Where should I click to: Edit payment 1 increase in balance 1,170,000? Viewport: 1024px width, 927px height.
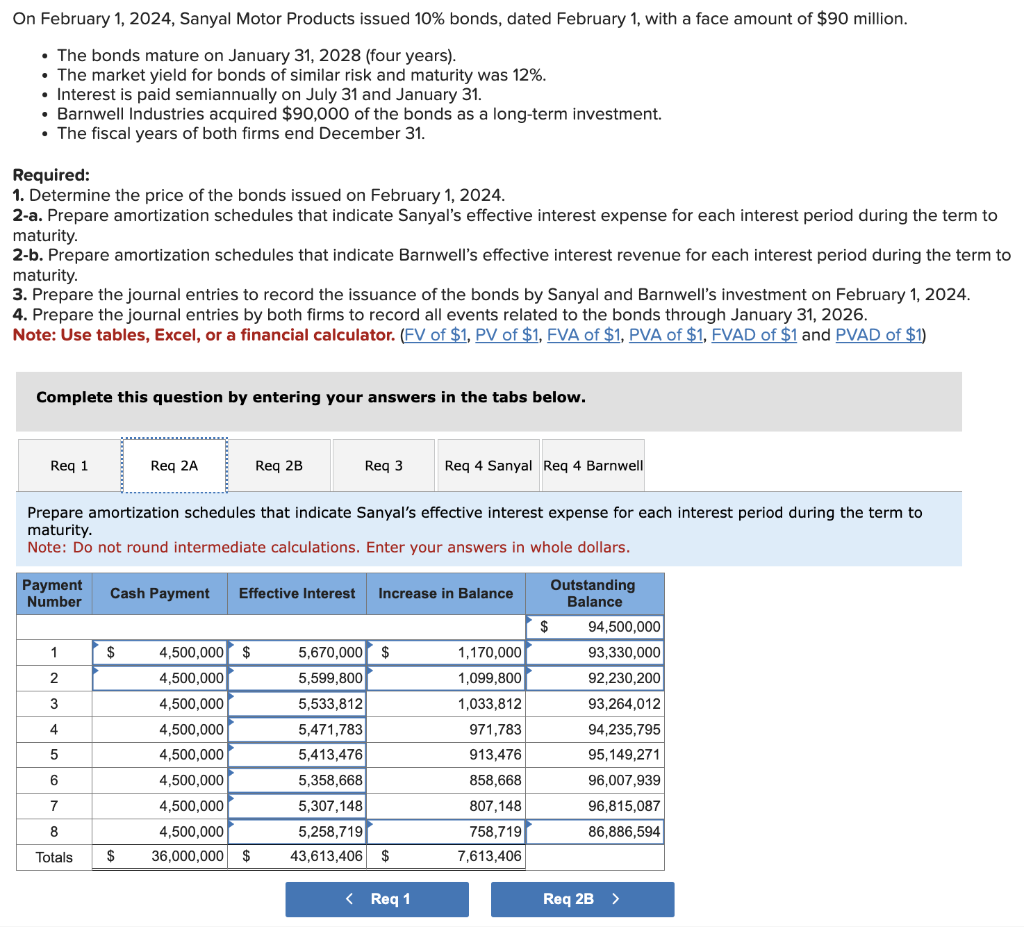[446, 652]
